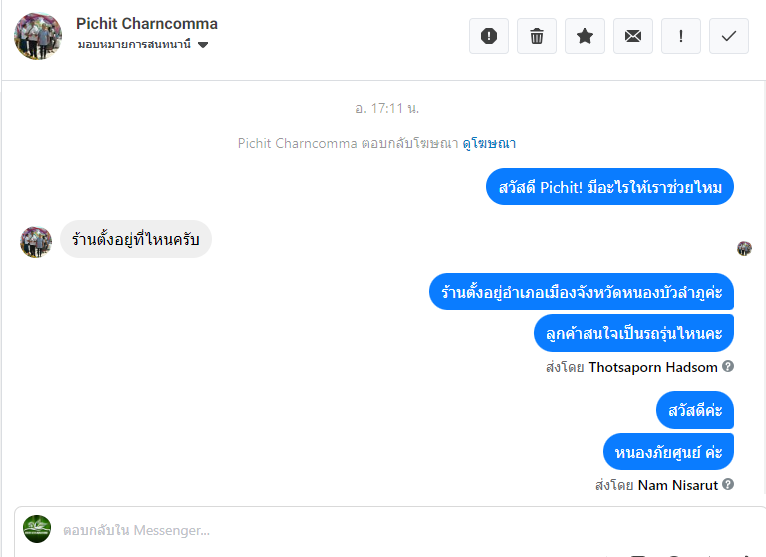The height and width of the screenshot is (557, 766).
Task: Delete conversation using the trash icon
Action: [537, 36]
